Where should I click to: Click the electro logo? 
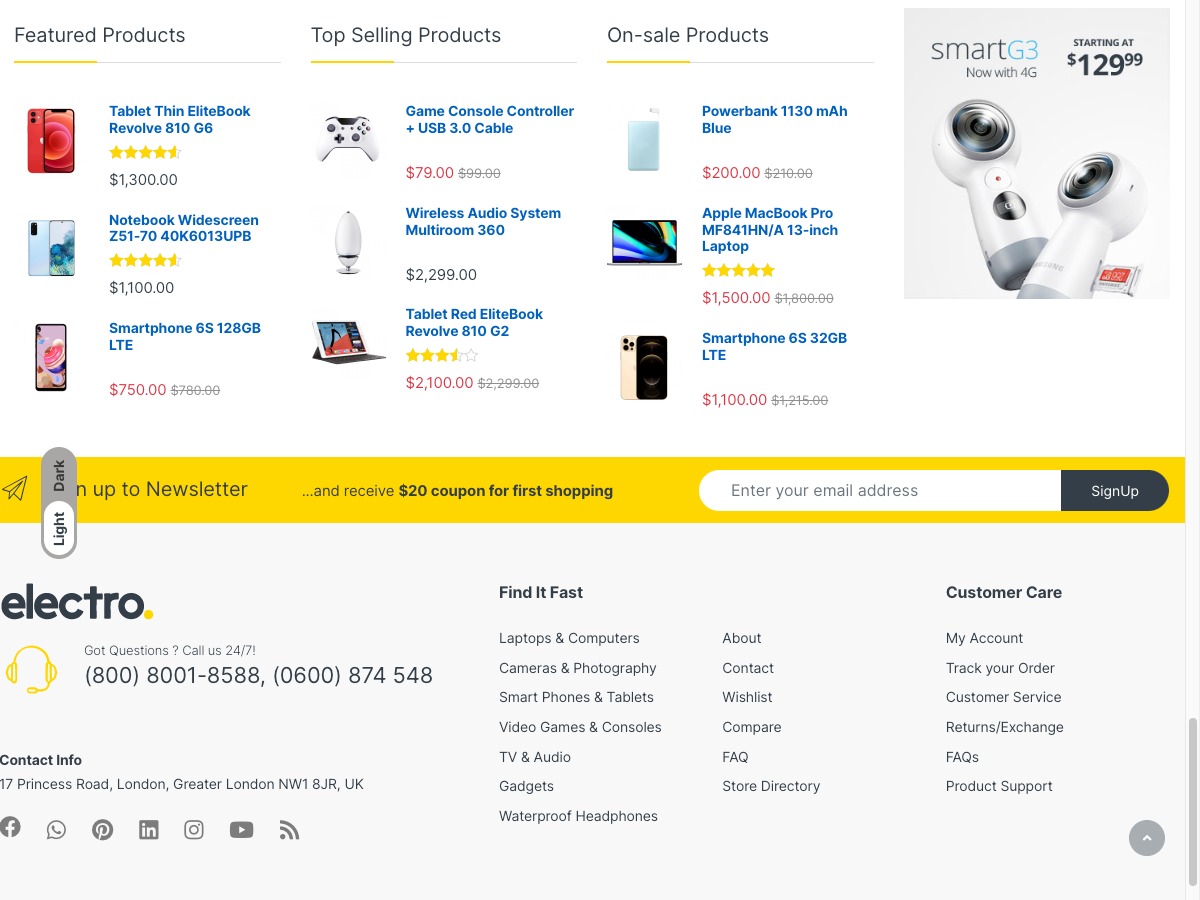[77, 603]
